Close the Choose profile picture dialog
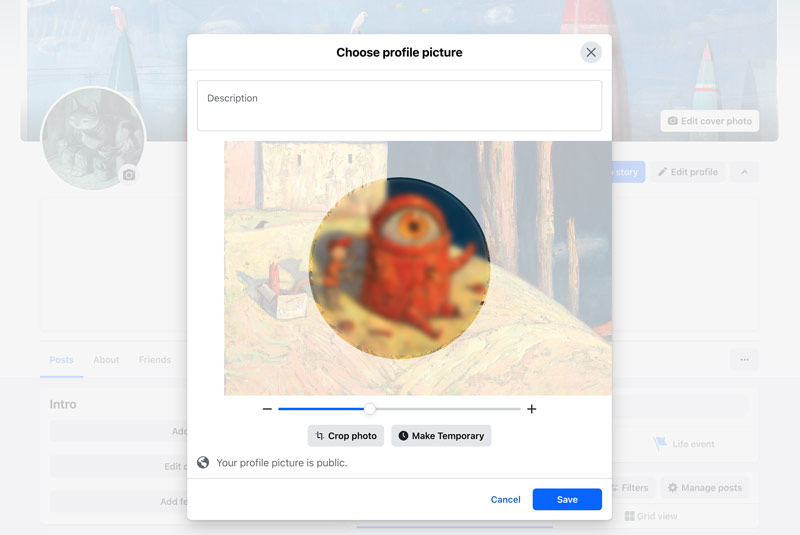Viewport: 800px width, 535px height. pos(591,53)
